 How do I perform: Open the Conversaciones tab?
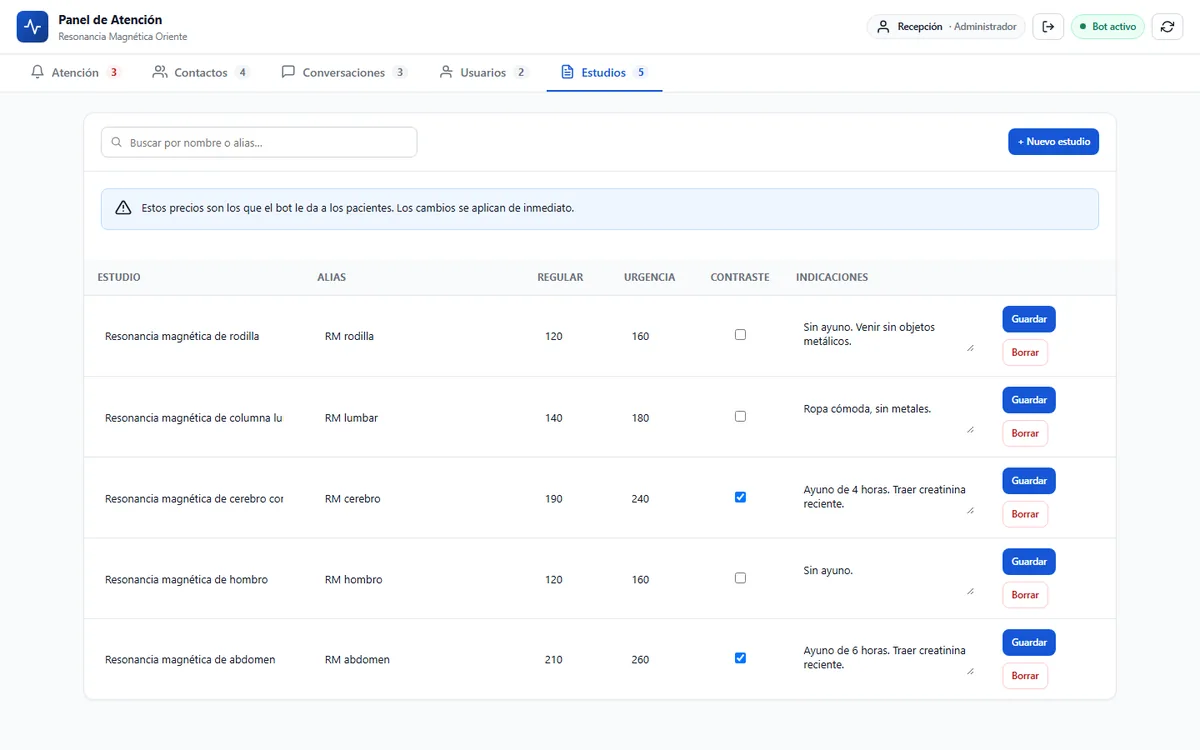[344, 73]
